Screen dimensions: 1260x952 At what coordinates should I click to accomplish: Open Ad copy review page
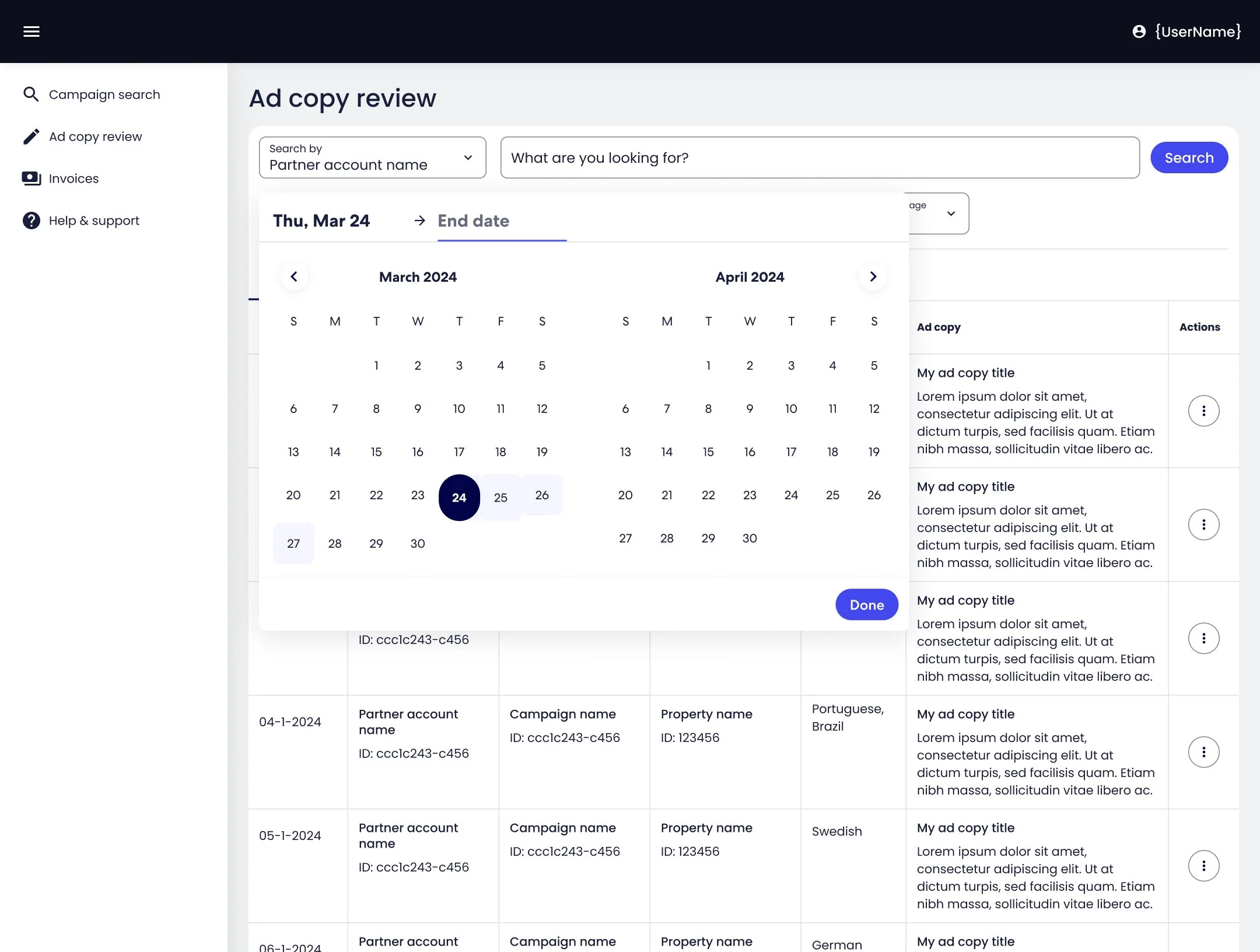tap(96, 136)
